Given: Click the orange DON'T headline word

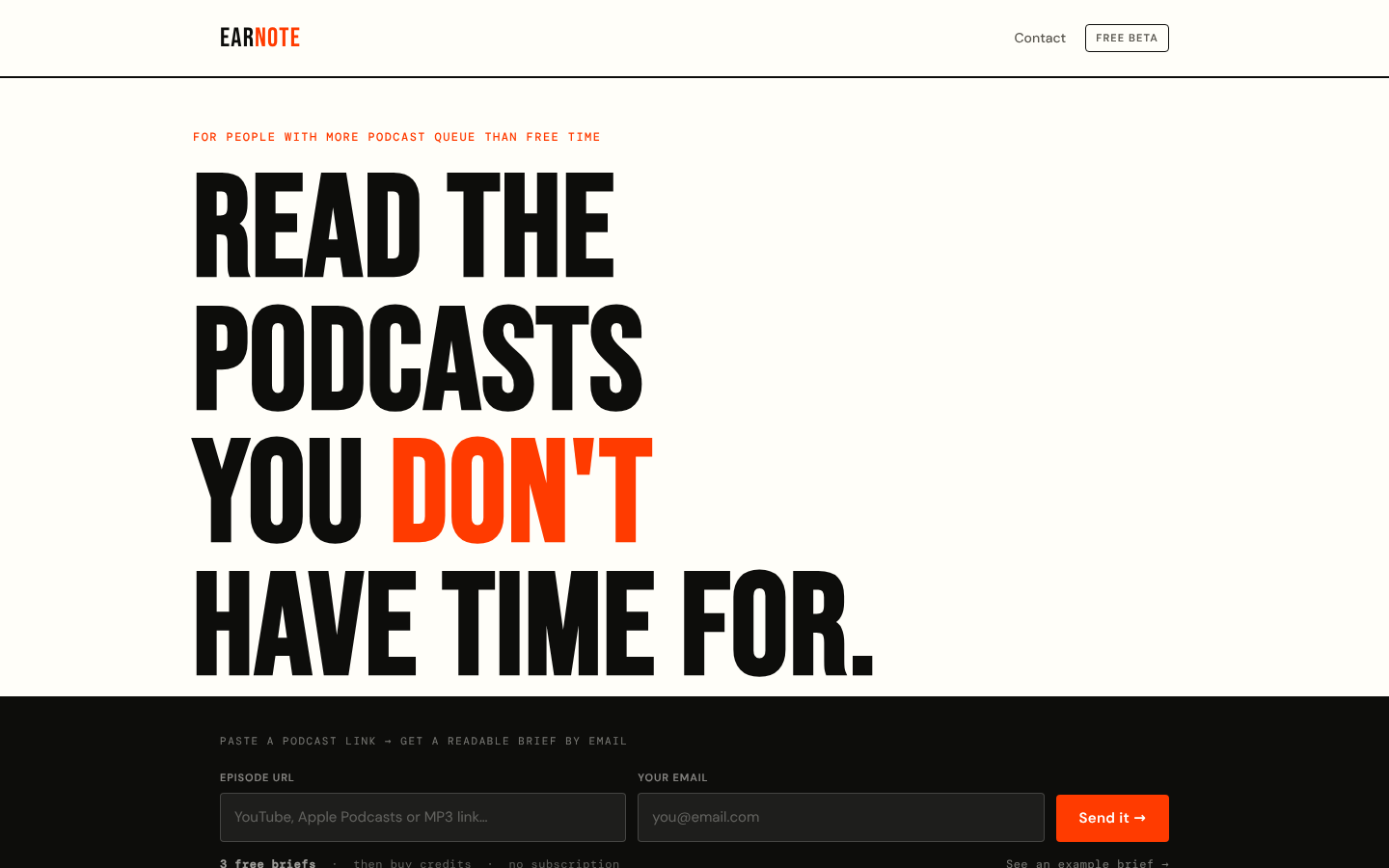Looking at the screenshot, I should [522, 490].
